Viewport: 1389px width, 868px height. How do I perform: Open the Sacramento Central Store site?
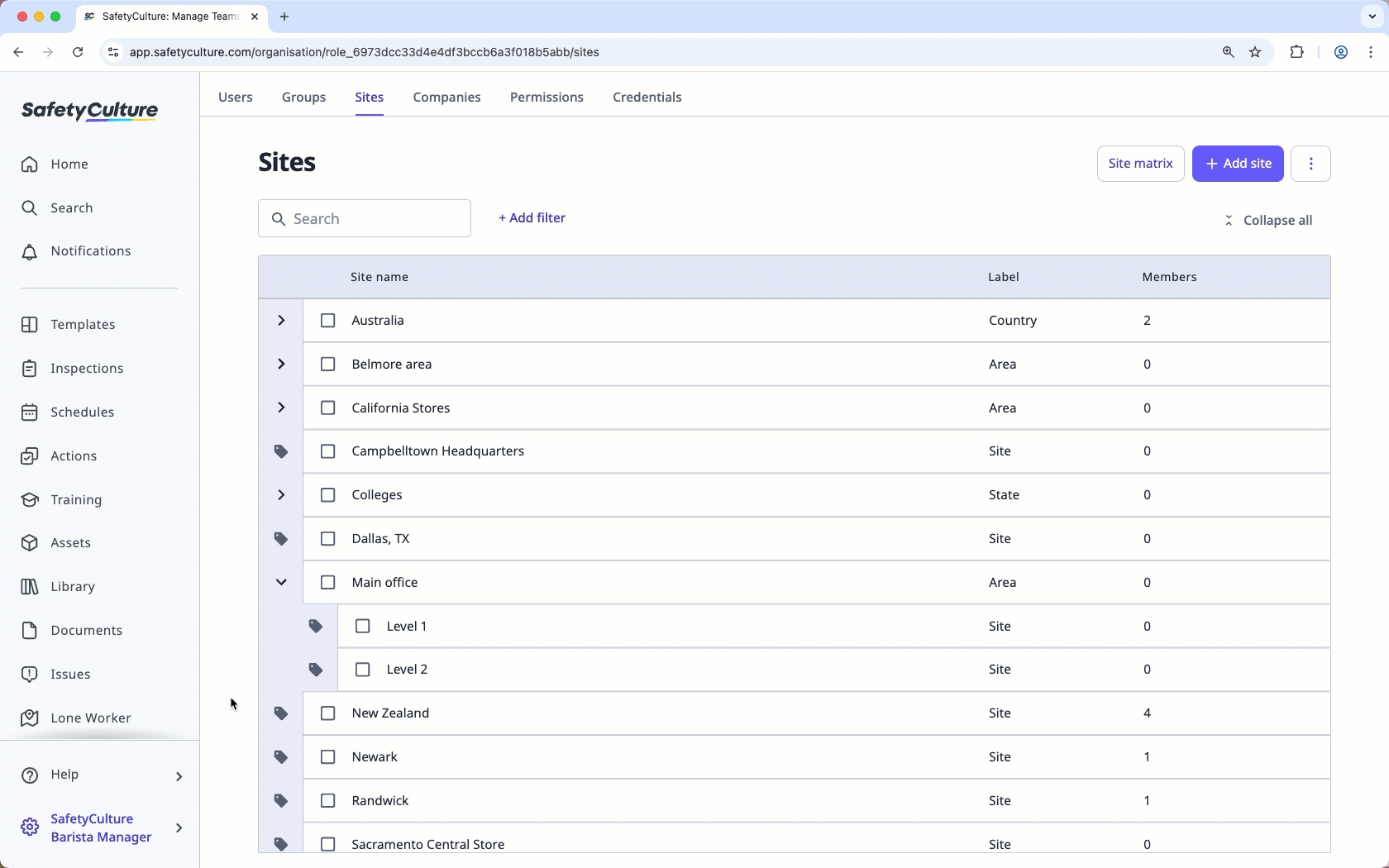tap(428, 844)
